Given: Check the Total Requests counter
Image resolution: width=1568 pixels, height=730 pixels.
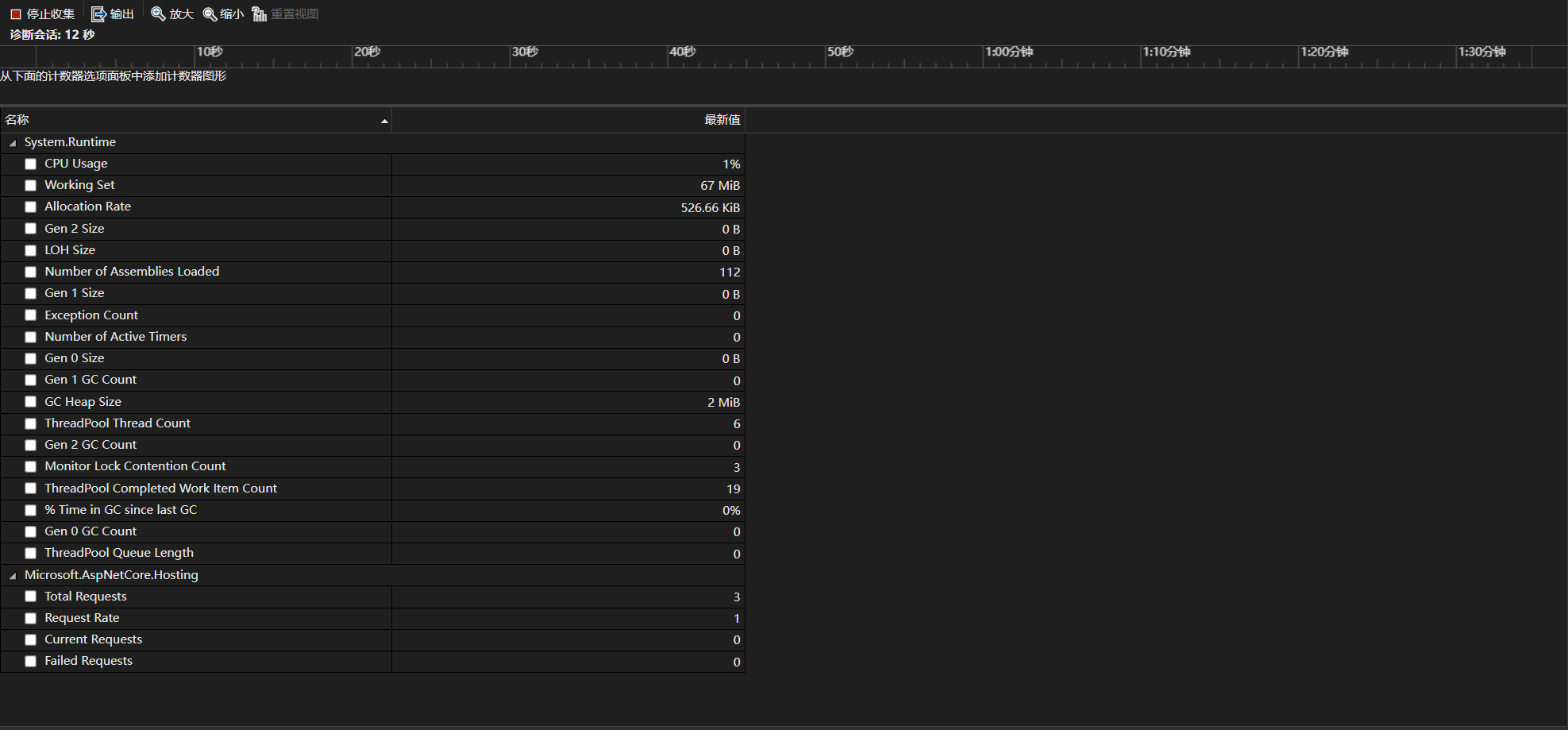Looking at the screenshot, I should point(31,597).
